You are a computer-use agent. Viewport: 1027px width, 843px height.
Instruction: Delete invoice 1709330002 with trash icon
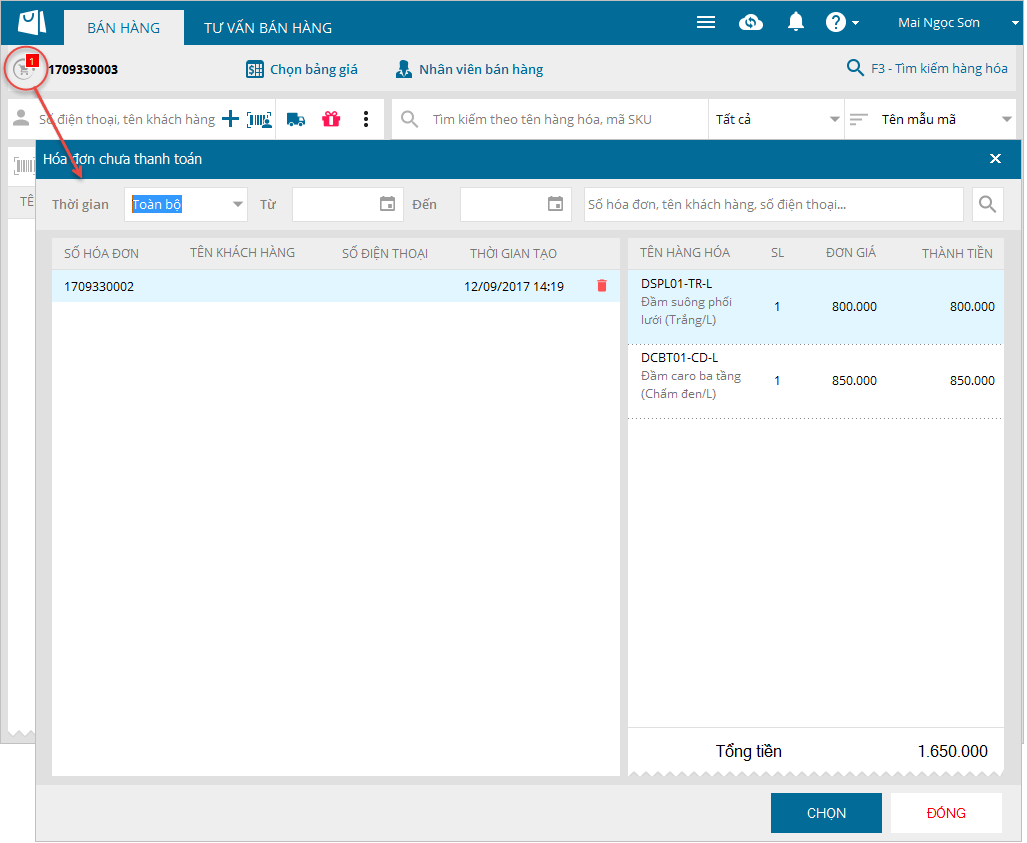(602, 286)
